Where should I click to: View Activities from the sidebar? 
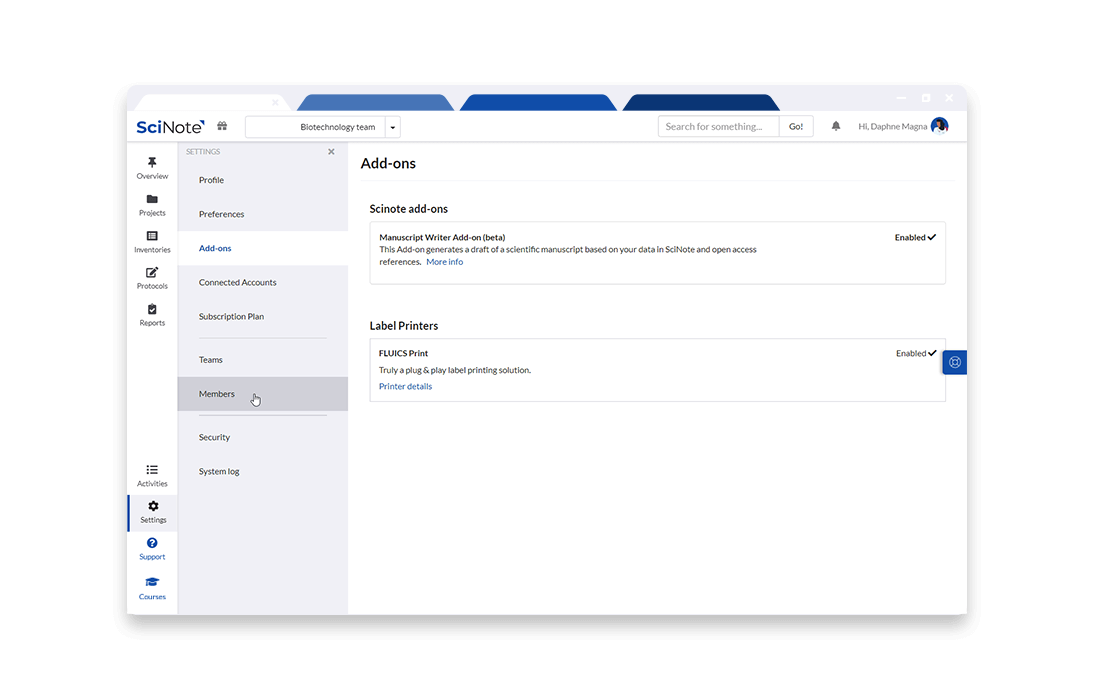coord(152,475)
